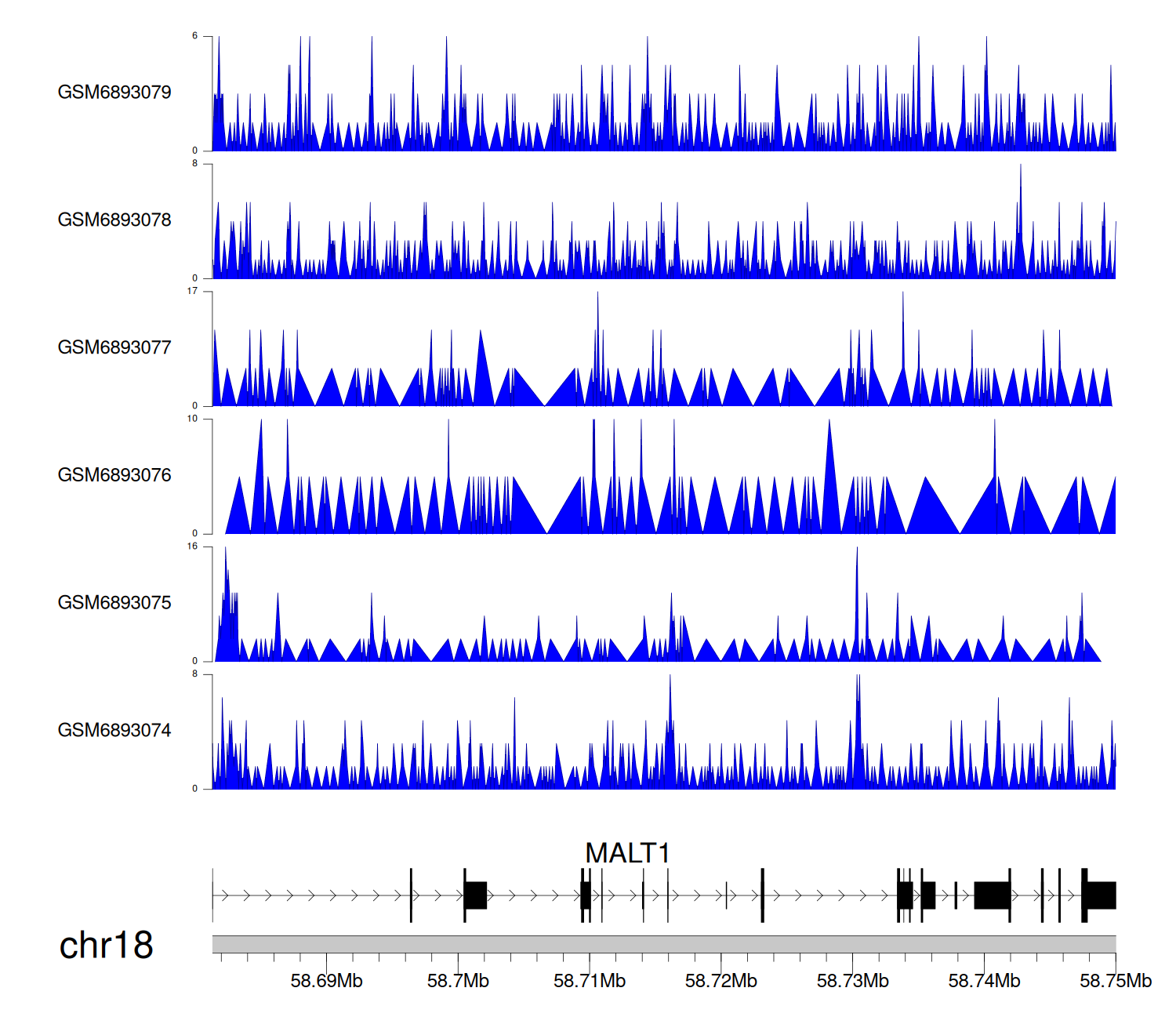Click the chr18 chromosome label
The height and width of the screenshot is (1035, 1176).
pos(106,946)
